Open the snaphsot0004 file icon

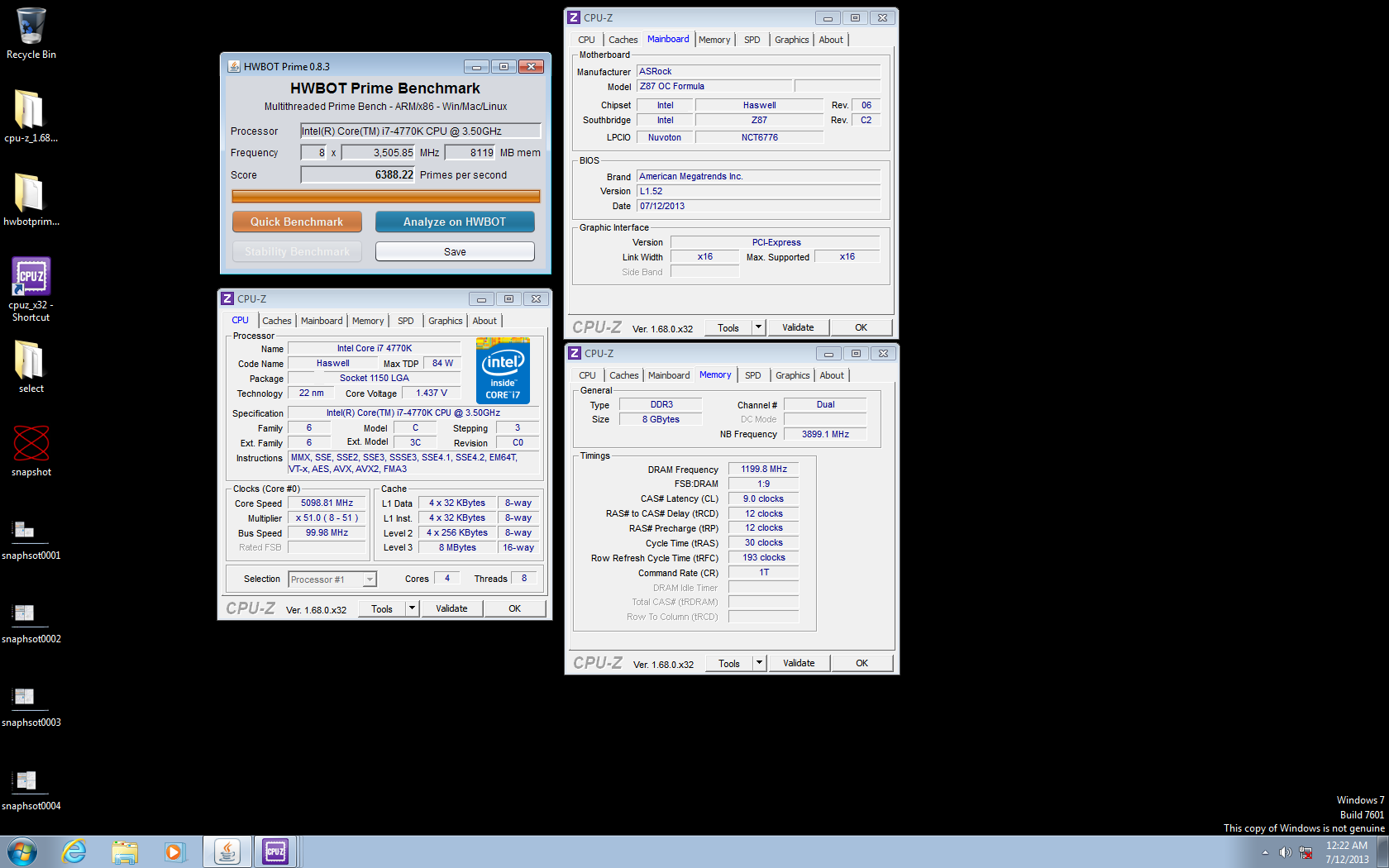[31, 789]
